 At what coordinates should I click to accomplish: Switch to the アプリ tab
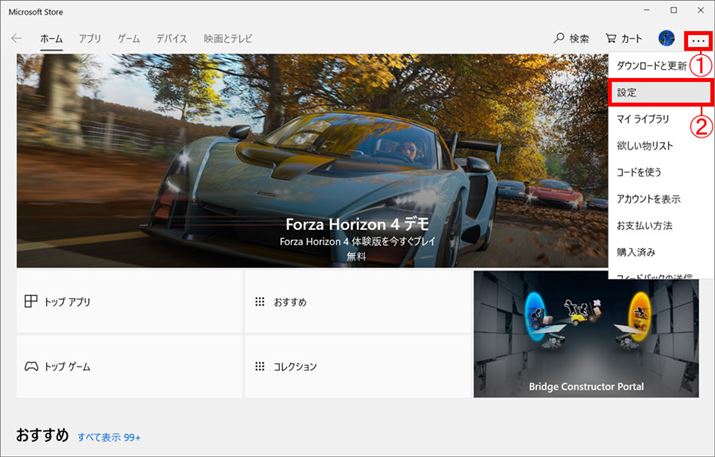click(90, 39)
